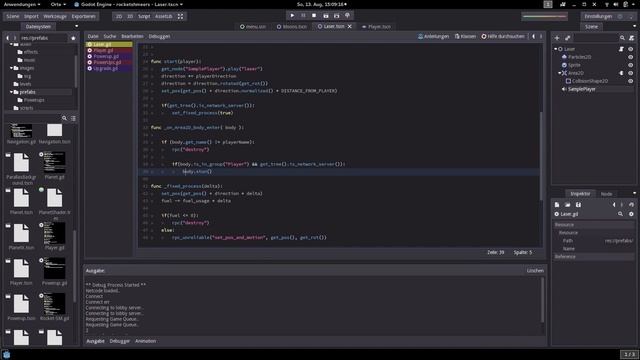This screenshot has height=360, width=640.
Task: Hide the Sprite node
Action: pyautogui.click(x=631, y=65)
